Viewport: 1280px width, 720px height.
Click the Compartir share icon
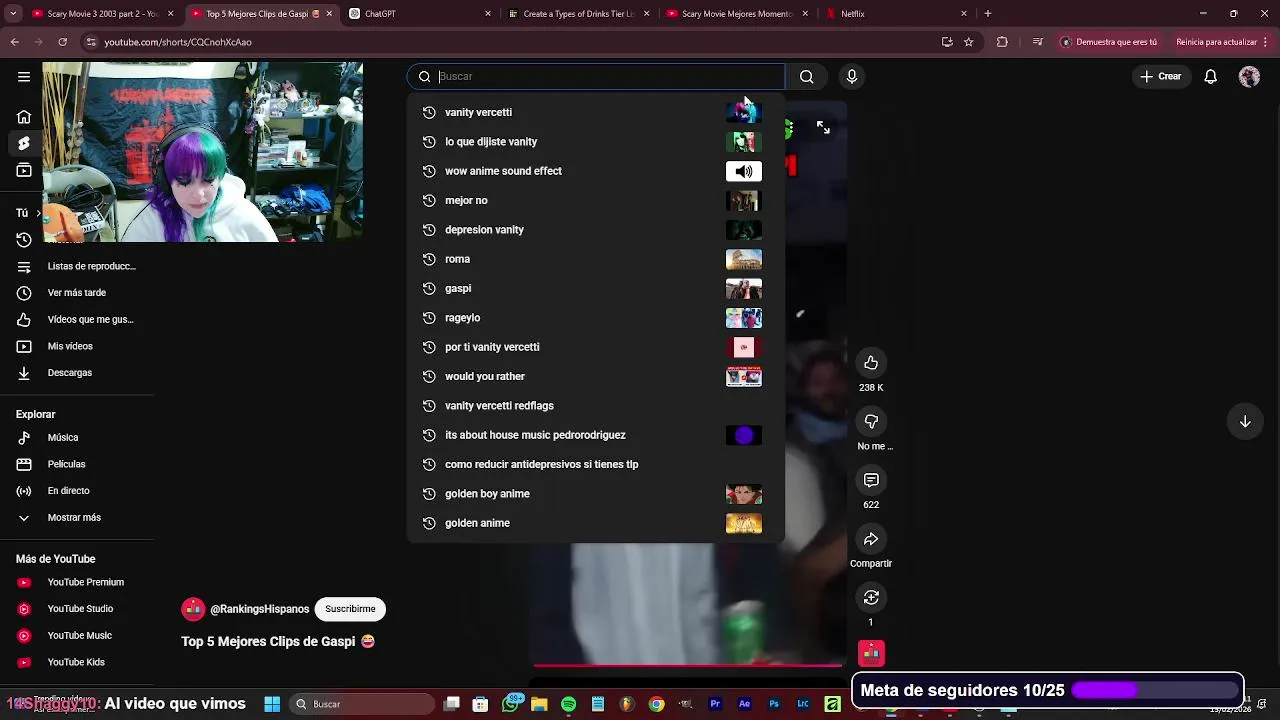click(871, 539)
